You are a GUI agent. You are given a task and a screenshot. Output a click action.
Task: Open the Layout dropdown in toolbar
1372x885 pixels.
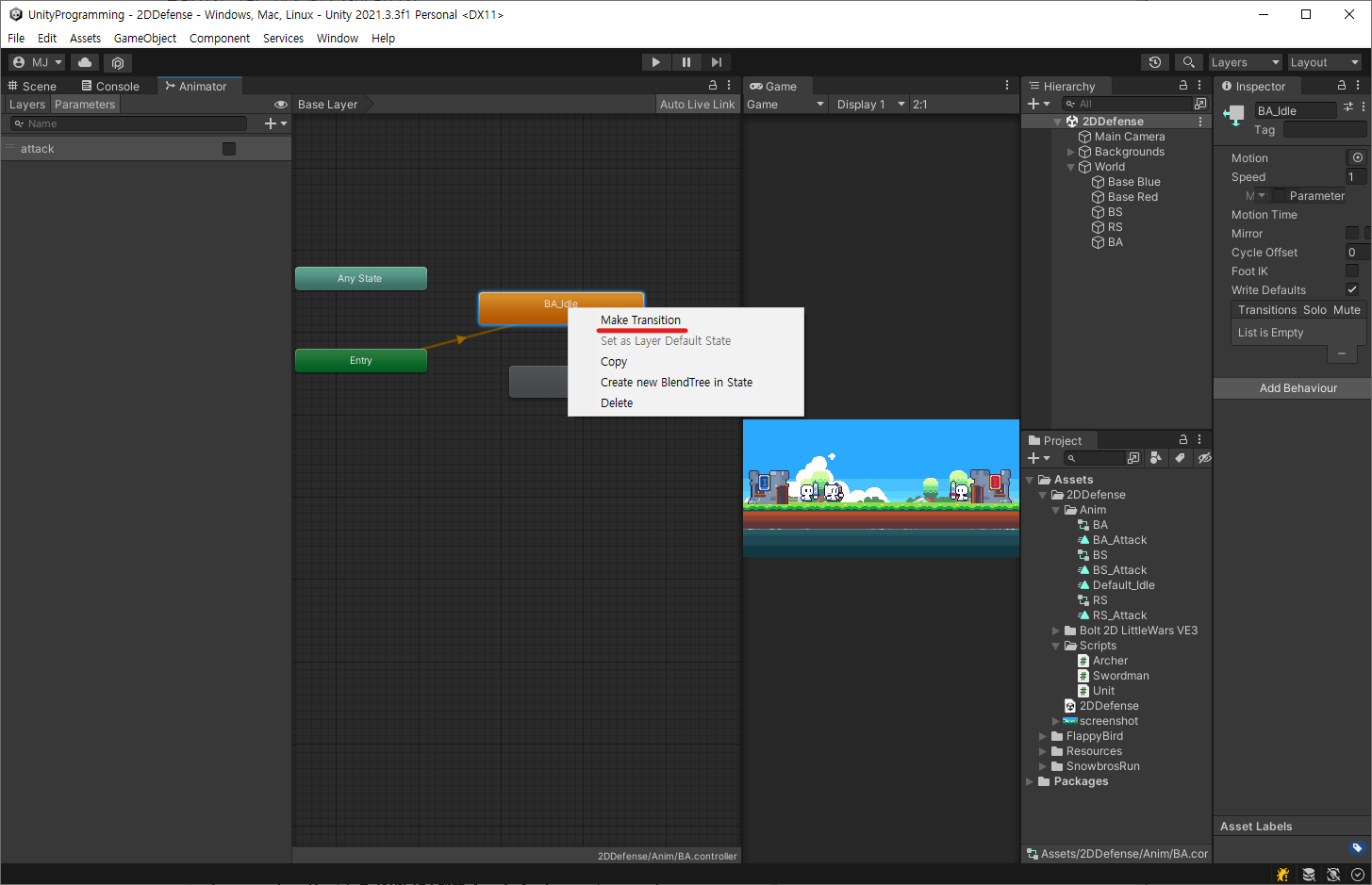1325,62
